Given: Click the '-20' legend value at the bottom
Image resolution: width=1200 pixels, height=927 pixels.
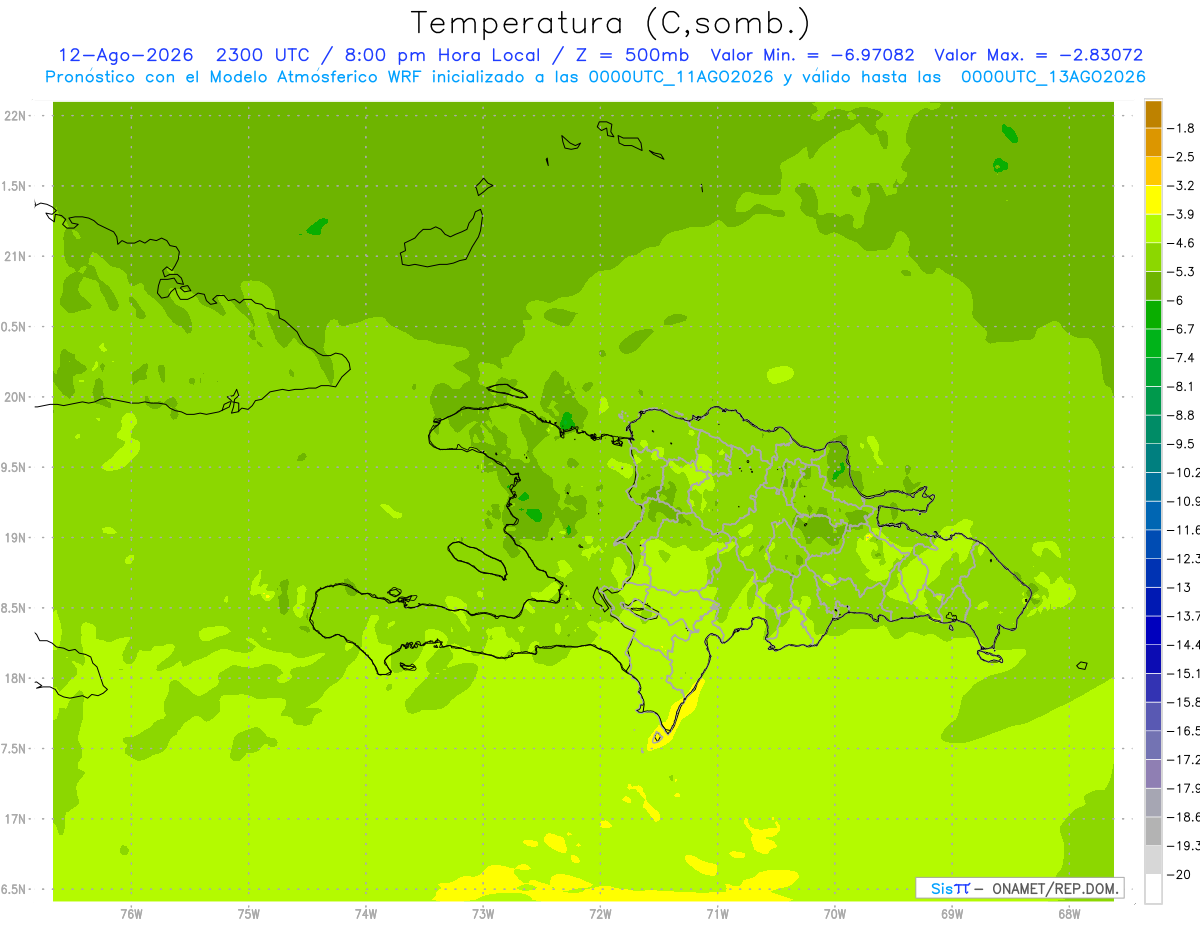Looking at the screenshot, I should [1180, 874].
